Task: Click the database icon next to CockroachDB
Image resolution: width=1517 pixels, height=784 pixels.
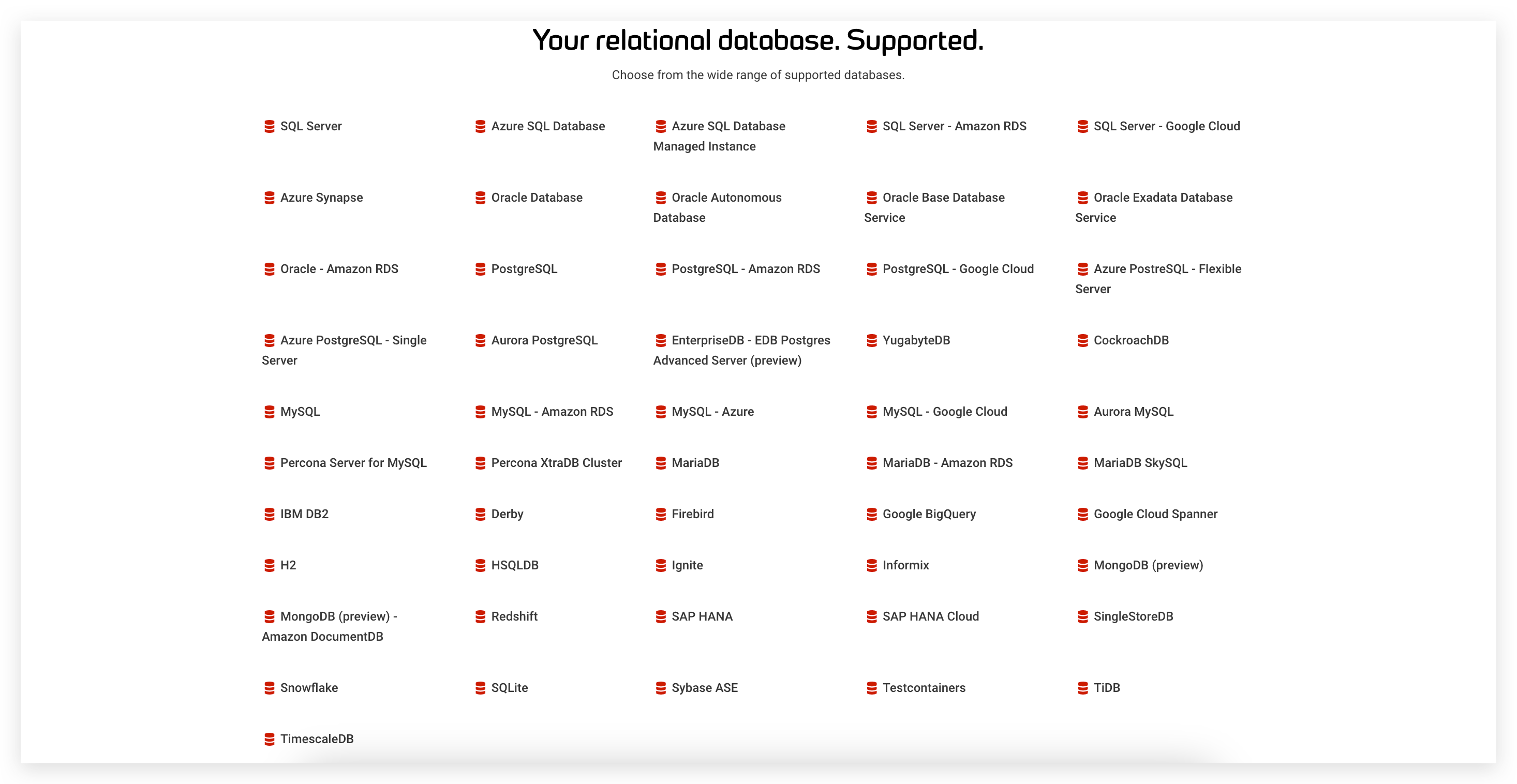Action: (x=1082, y=340)
